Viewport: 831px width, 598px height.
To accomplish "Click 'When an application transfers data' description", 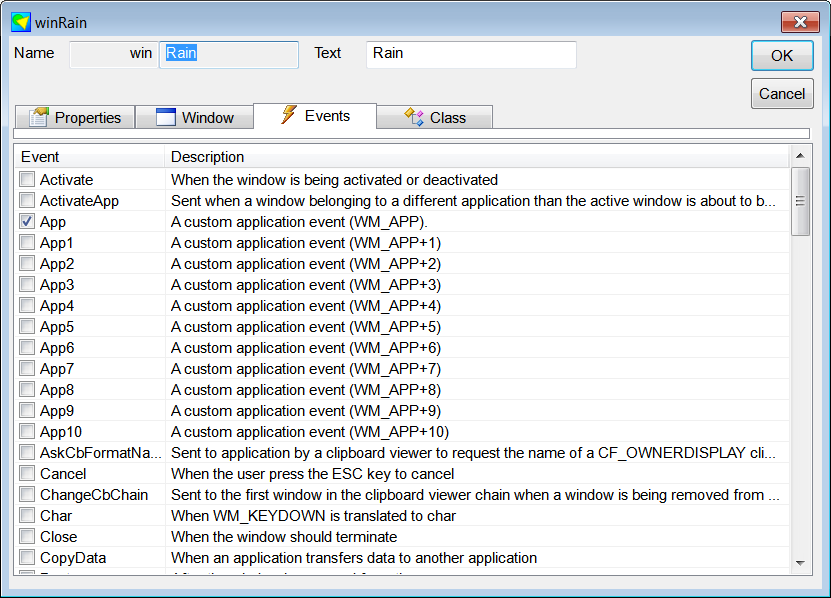I will click(x=354, y=558).
